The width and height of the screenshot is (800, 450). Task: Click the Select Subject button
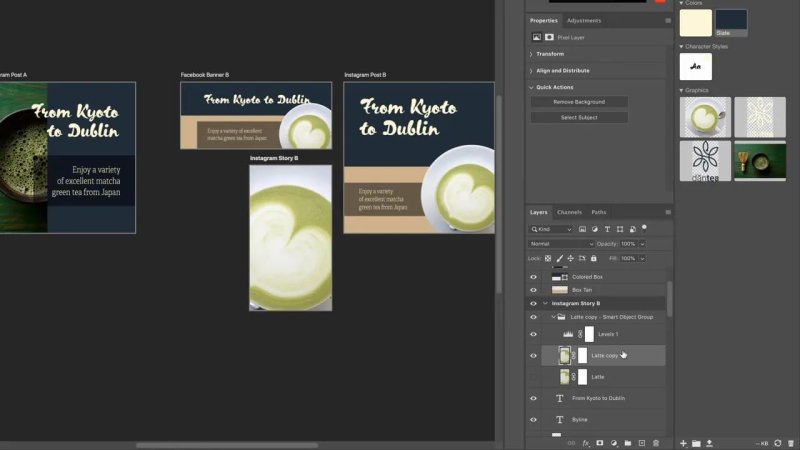pos(579,117)
